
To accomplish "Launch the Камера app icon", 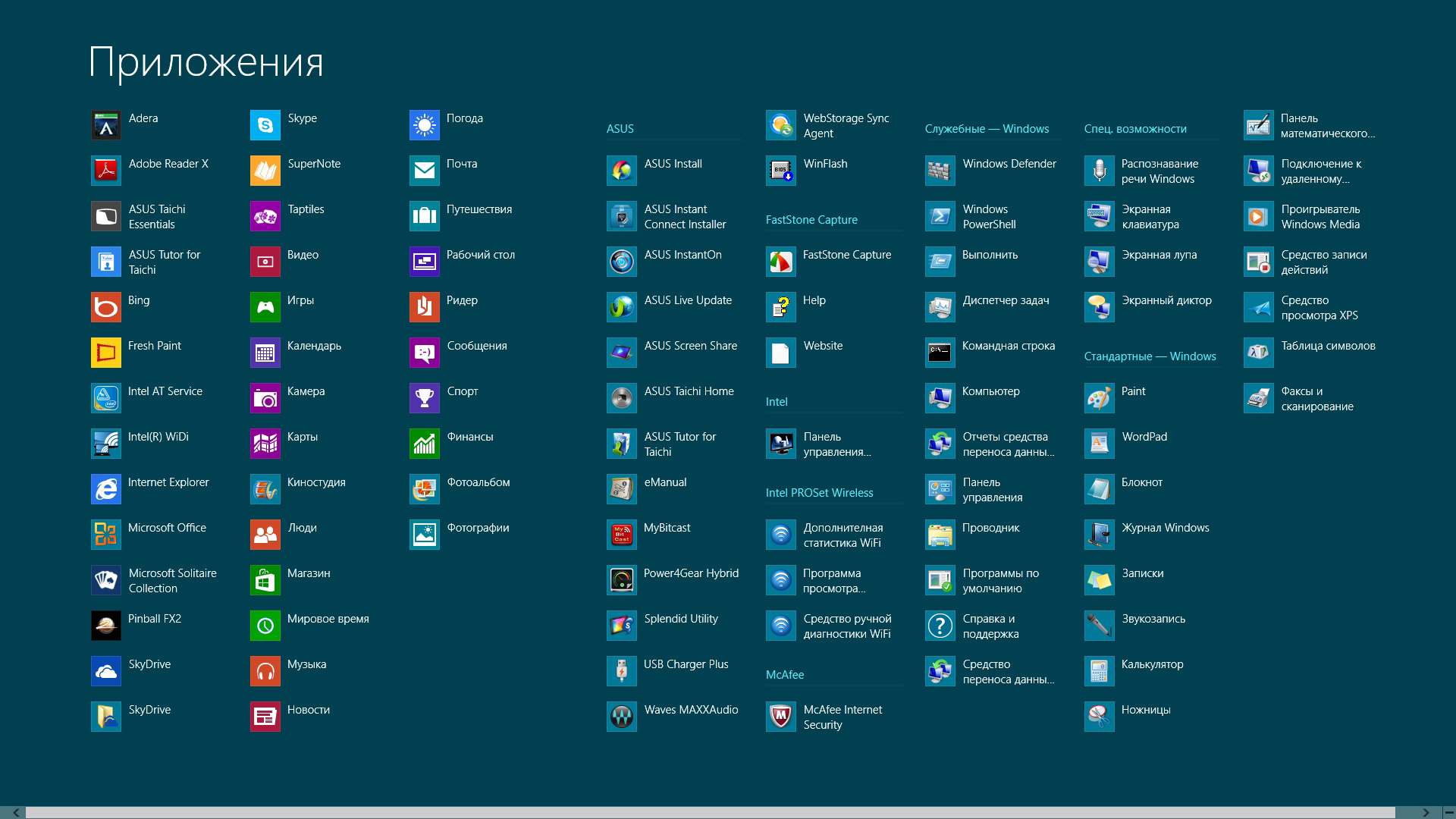I will [265, 398].
